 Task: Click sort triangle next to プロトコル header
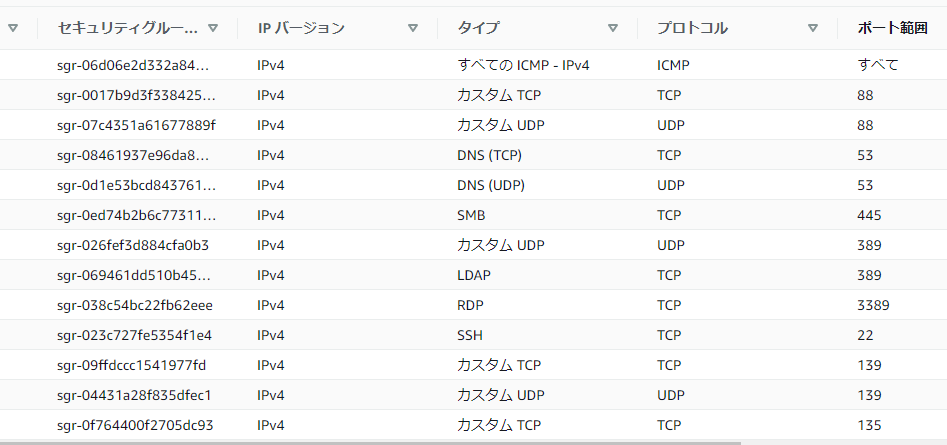click(813, 28)
